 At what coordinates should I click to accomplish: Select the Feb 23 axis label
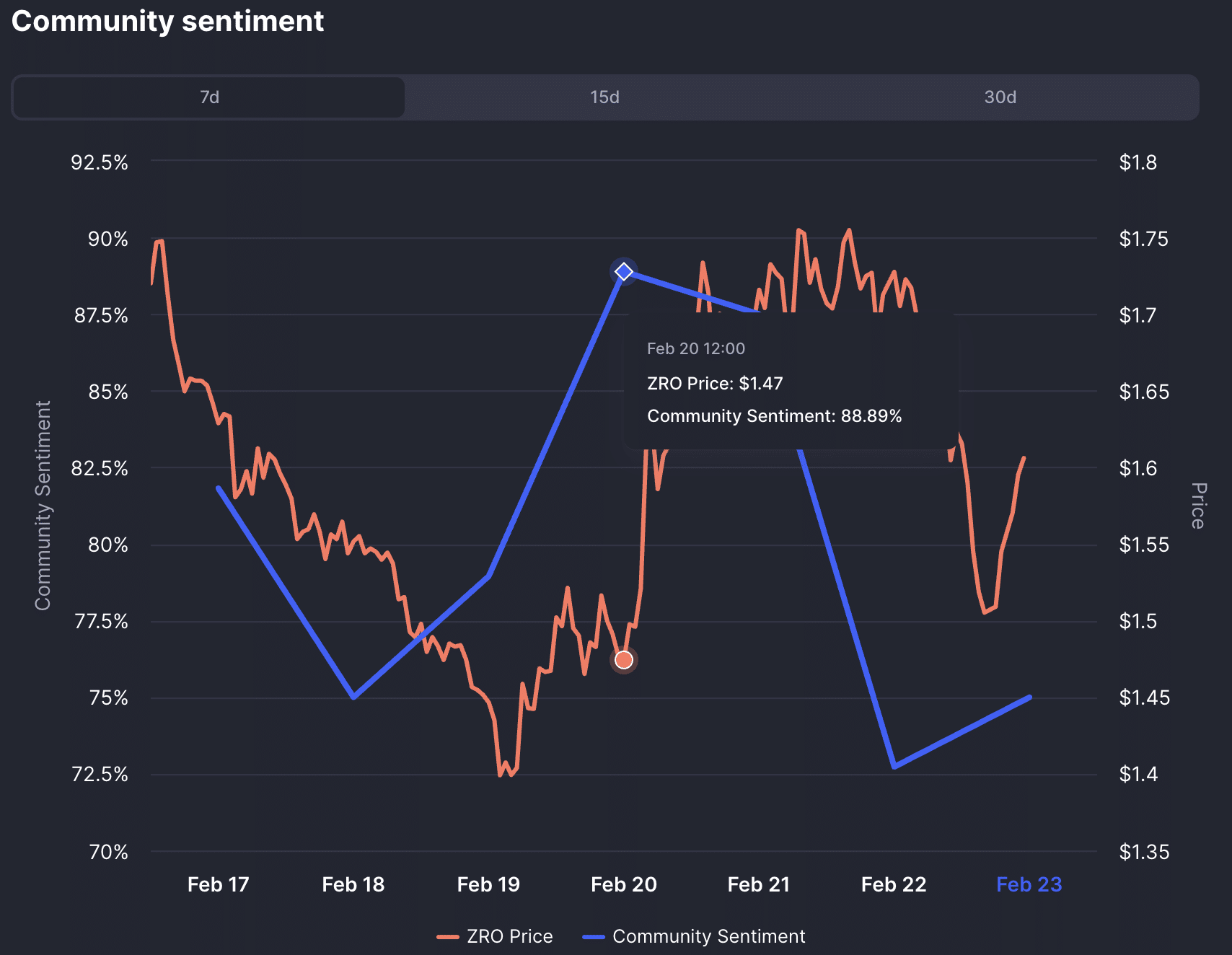point(1029,884)
